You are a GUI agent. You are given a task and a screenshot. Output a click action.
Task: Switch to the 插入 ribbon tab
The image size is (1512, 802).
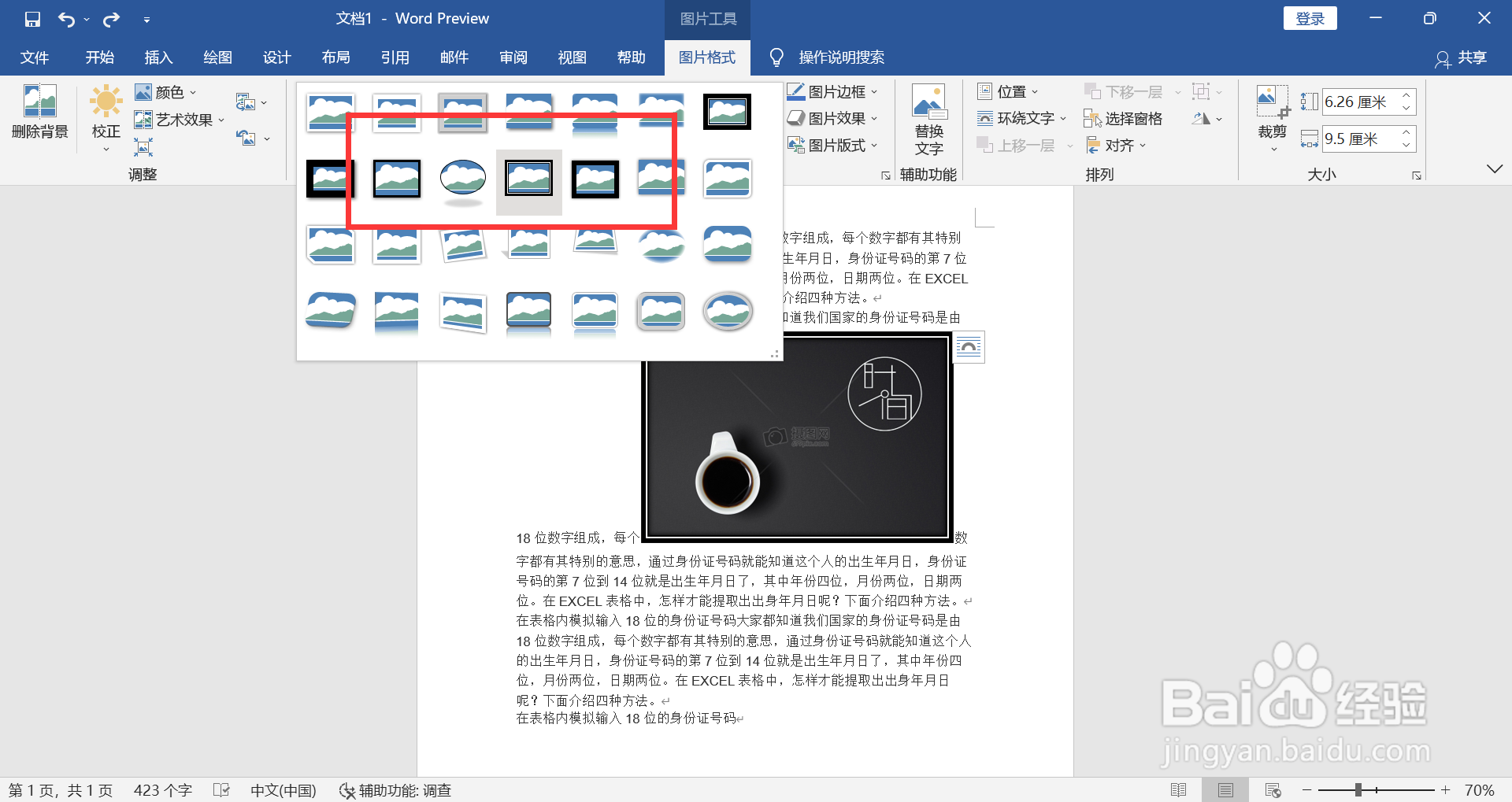[x=157, y=57]
